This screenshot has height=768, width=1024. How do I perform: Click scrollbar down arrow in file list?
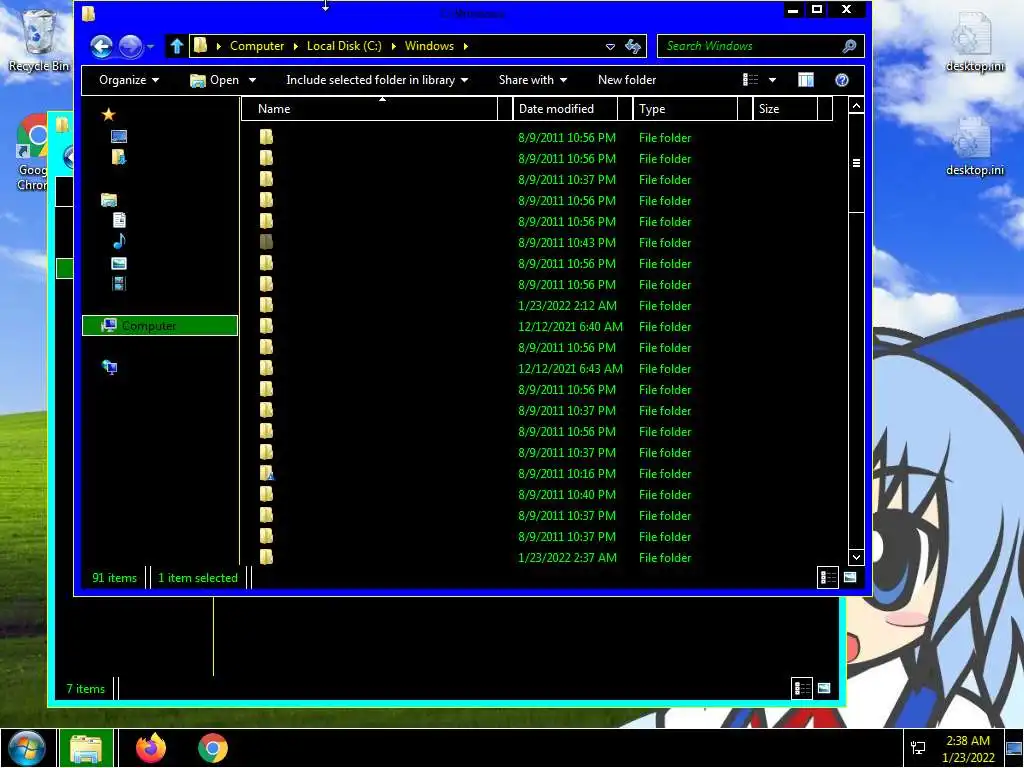pyautogui.click(x=856, y=557)
